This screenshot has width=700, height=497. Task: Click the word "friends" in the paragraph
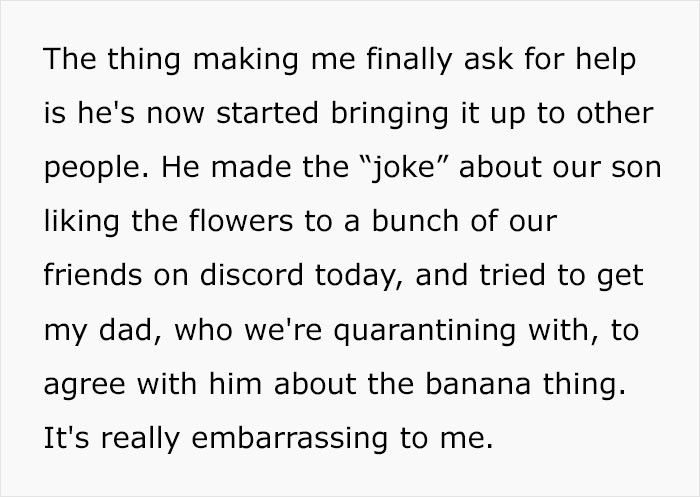(93, 275)
